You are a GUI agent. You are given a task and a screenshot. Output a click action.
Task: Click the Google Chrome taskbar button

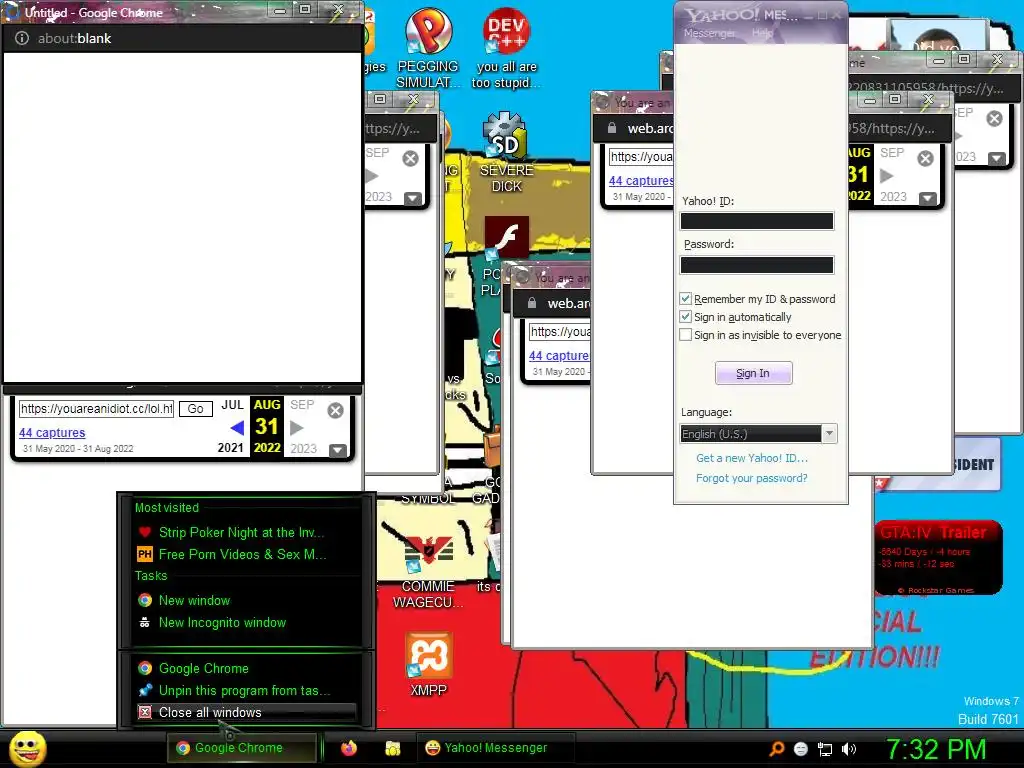pyautogui.click(x=242, y=748)
